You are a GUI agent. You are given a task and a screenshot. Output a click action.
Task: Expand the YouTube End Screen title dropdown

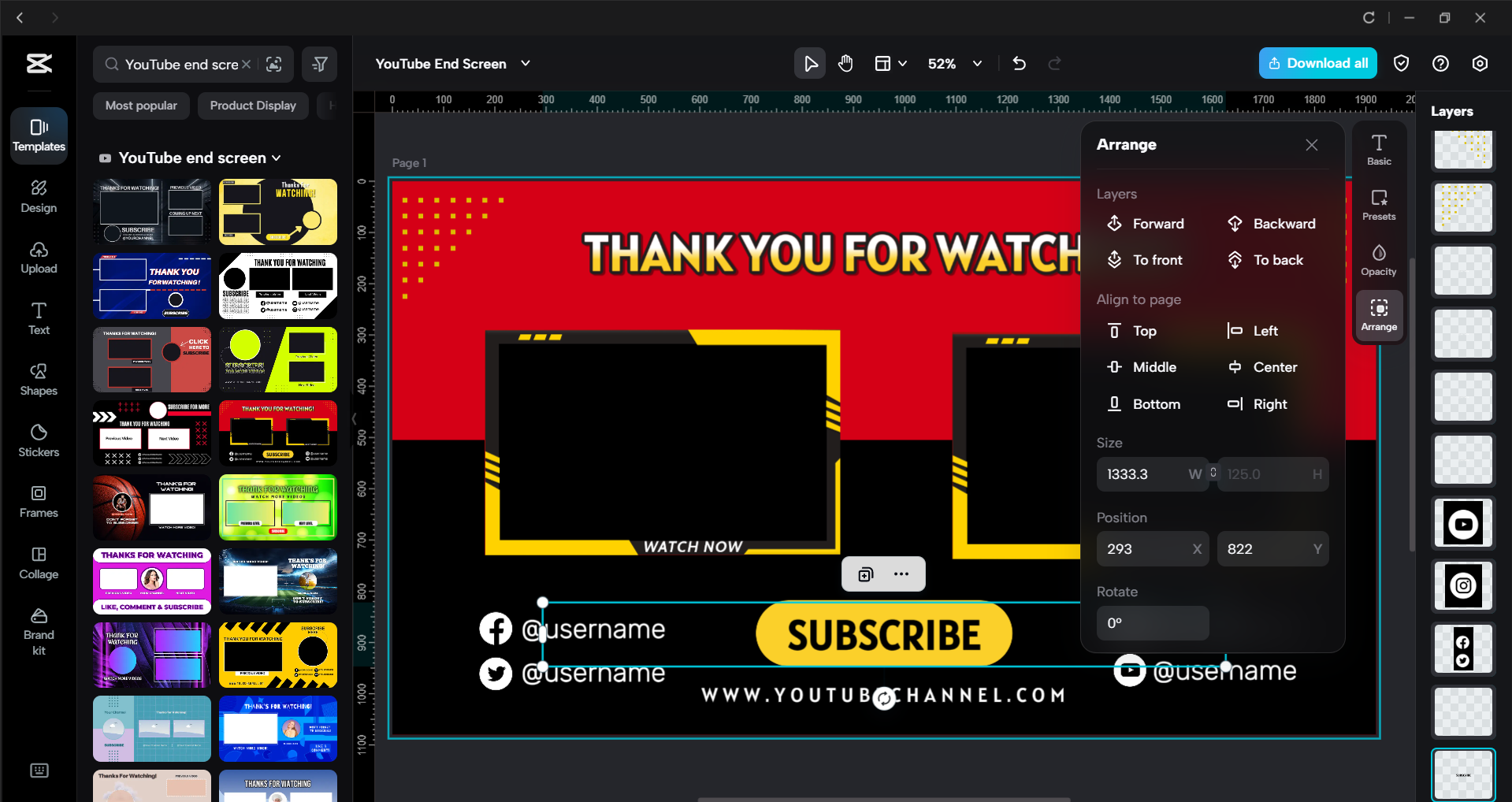[526, 64]
